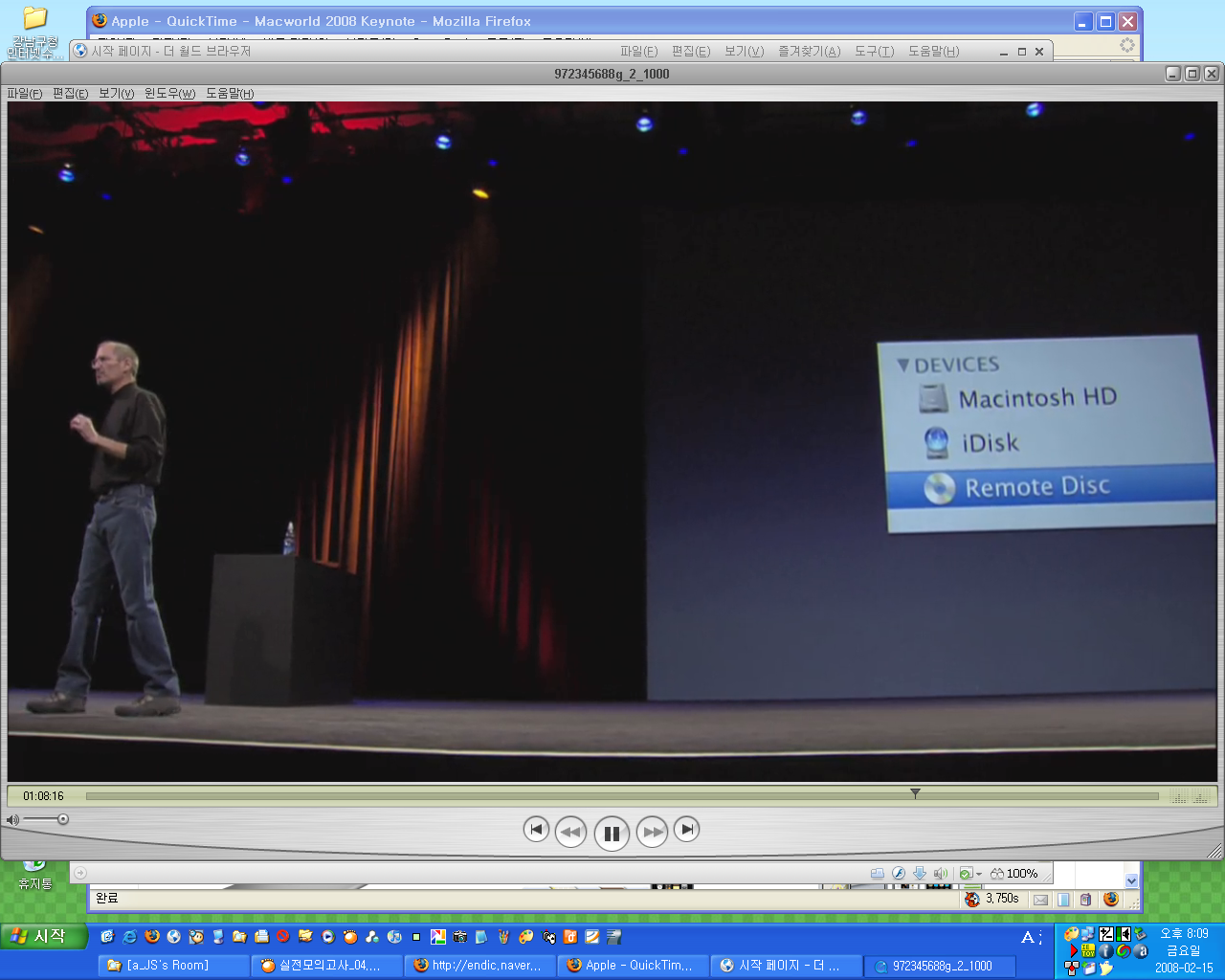Click the zoom 100% control in browser

(1014, 874)
